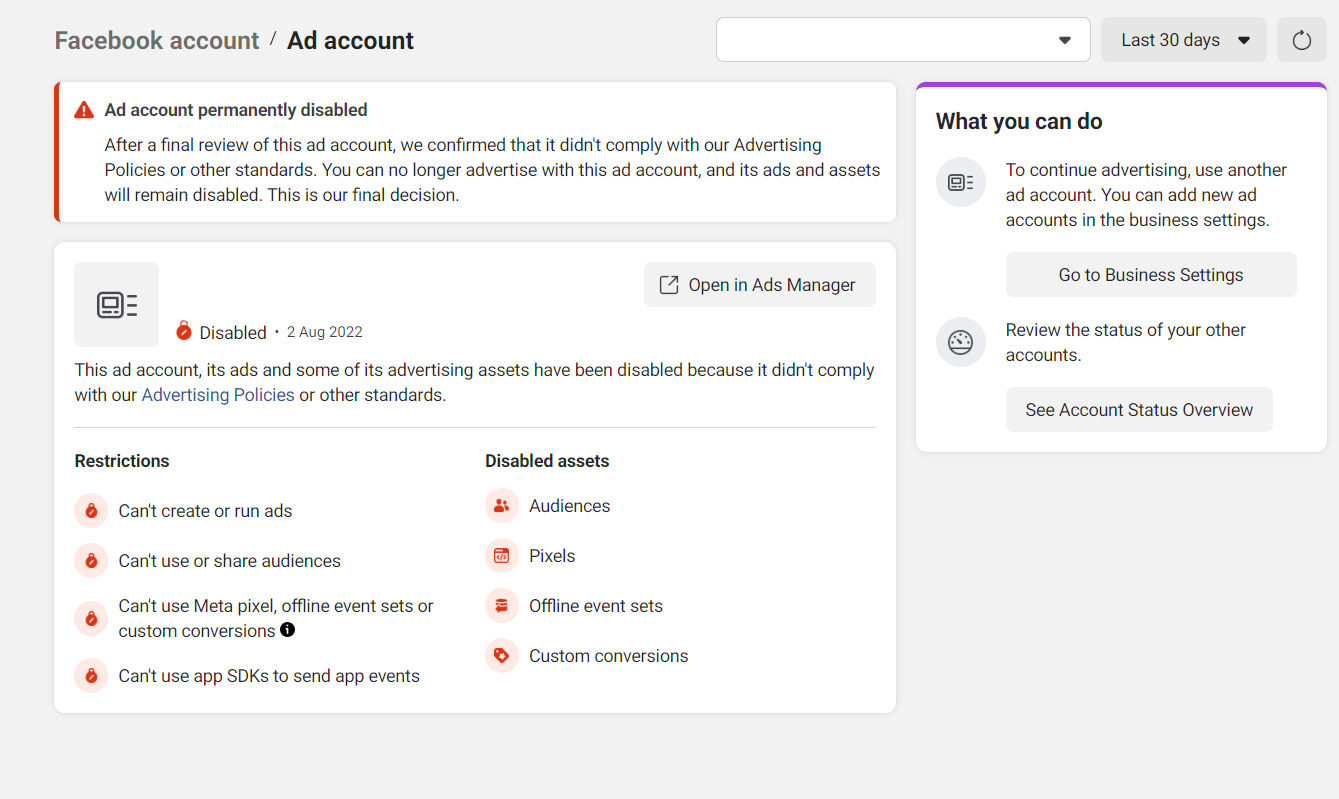This screenshot has height=799, width=1339.
Task: Click the Disabled assets heading
Action: tap(547, 461)
